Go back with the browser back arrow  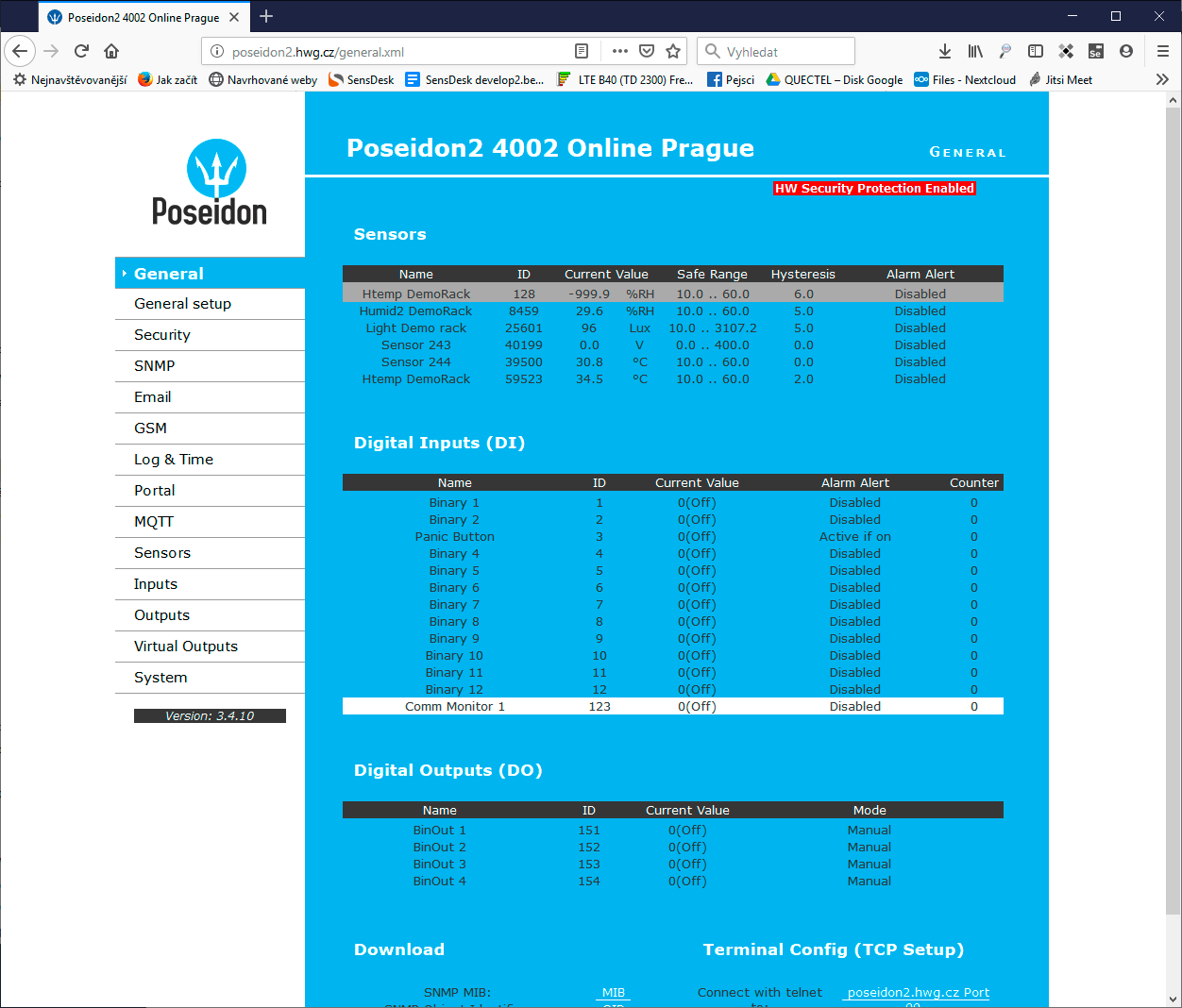click(20, 51)
